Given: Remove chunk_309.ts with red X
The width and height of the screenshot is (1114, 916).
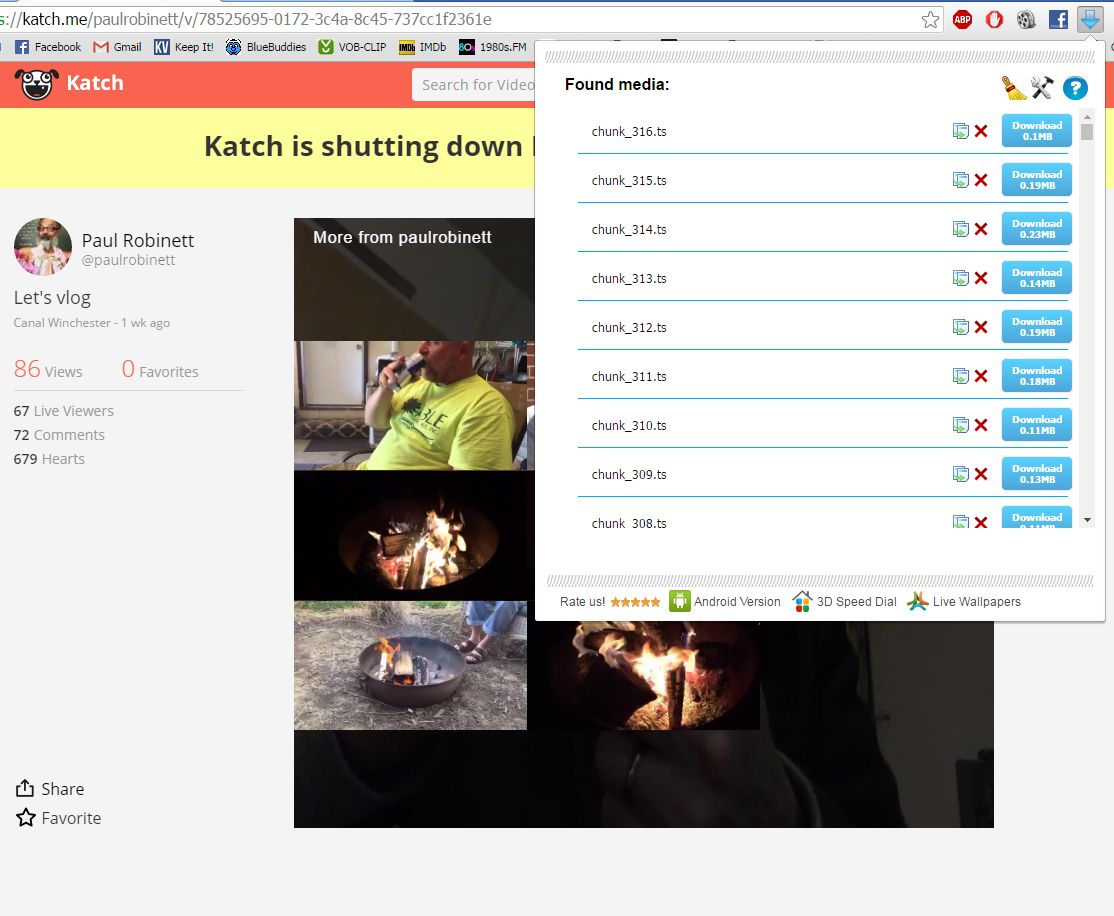Looking at the screenshot, I should (981, 475).
